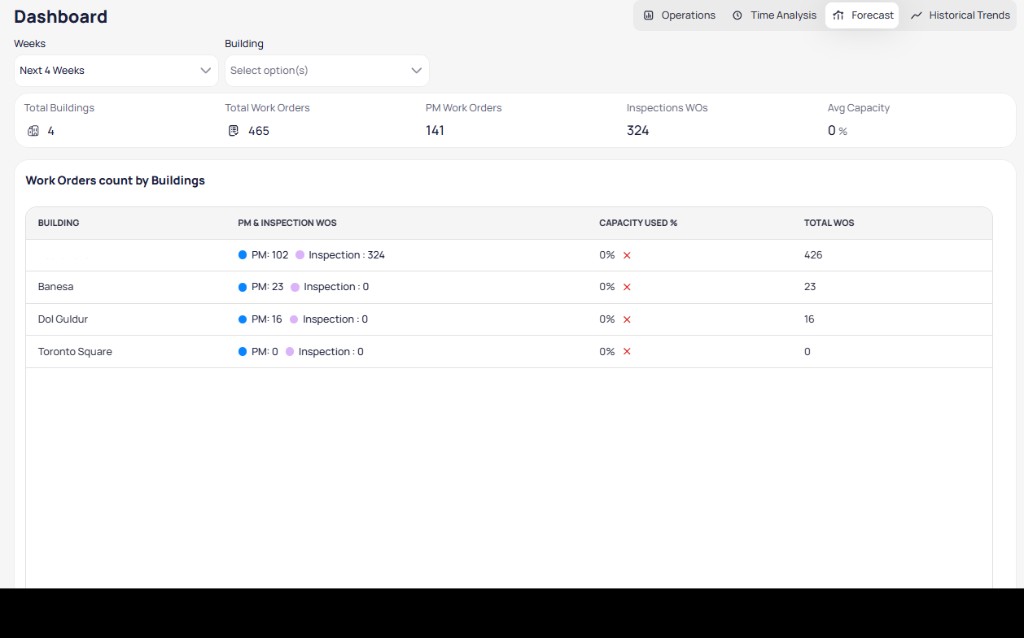
Task: Click the red X in Toronto Square row
Action: (x=627, y=351)
